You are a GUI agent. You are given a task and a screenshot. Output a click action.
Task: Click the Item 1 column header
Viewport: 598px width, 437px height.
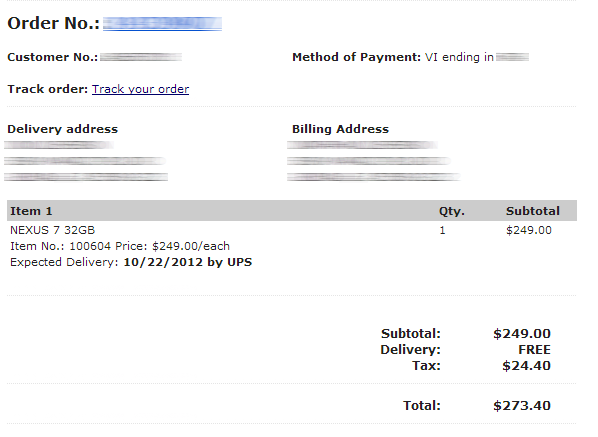click(x=31, y=211)
